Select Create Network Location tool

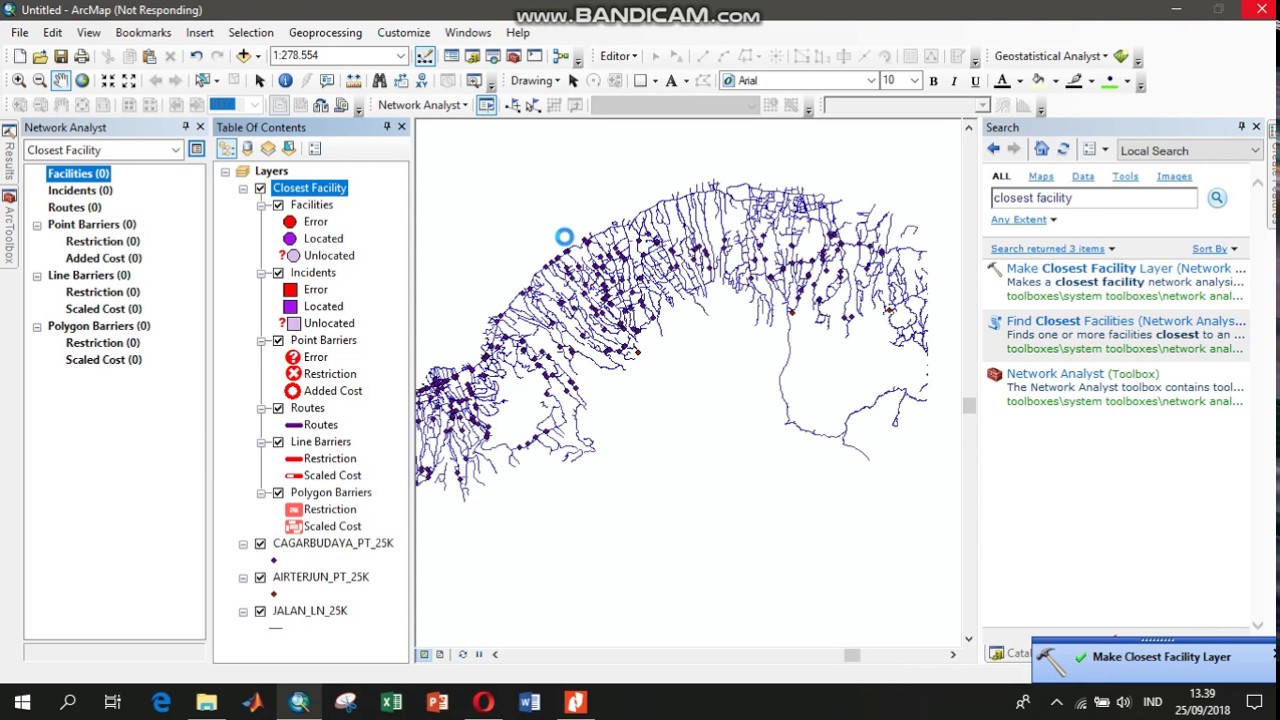point(513,105)
